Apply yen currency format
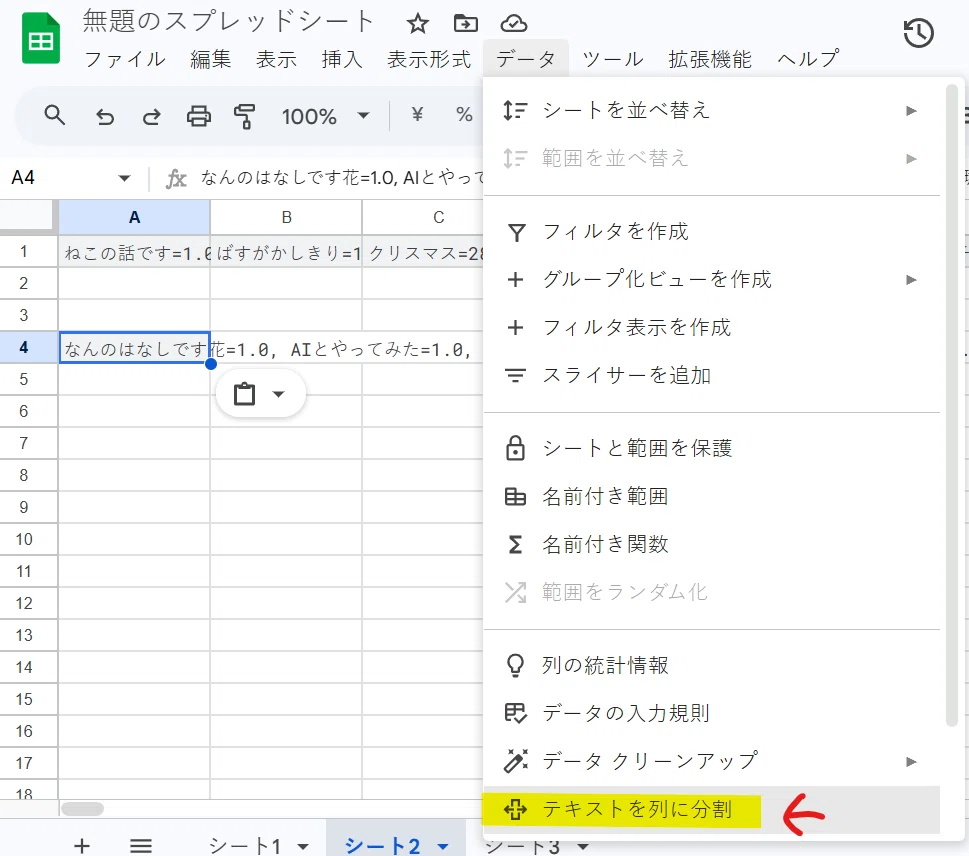Viewport: 969px width, 856px height. [x=417, y=114]
